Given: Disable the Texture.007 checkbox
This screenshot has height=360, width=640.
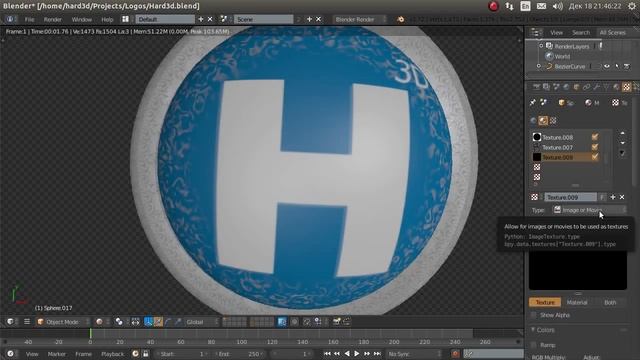Looking at the screenshot, I should tap(595, 147).
